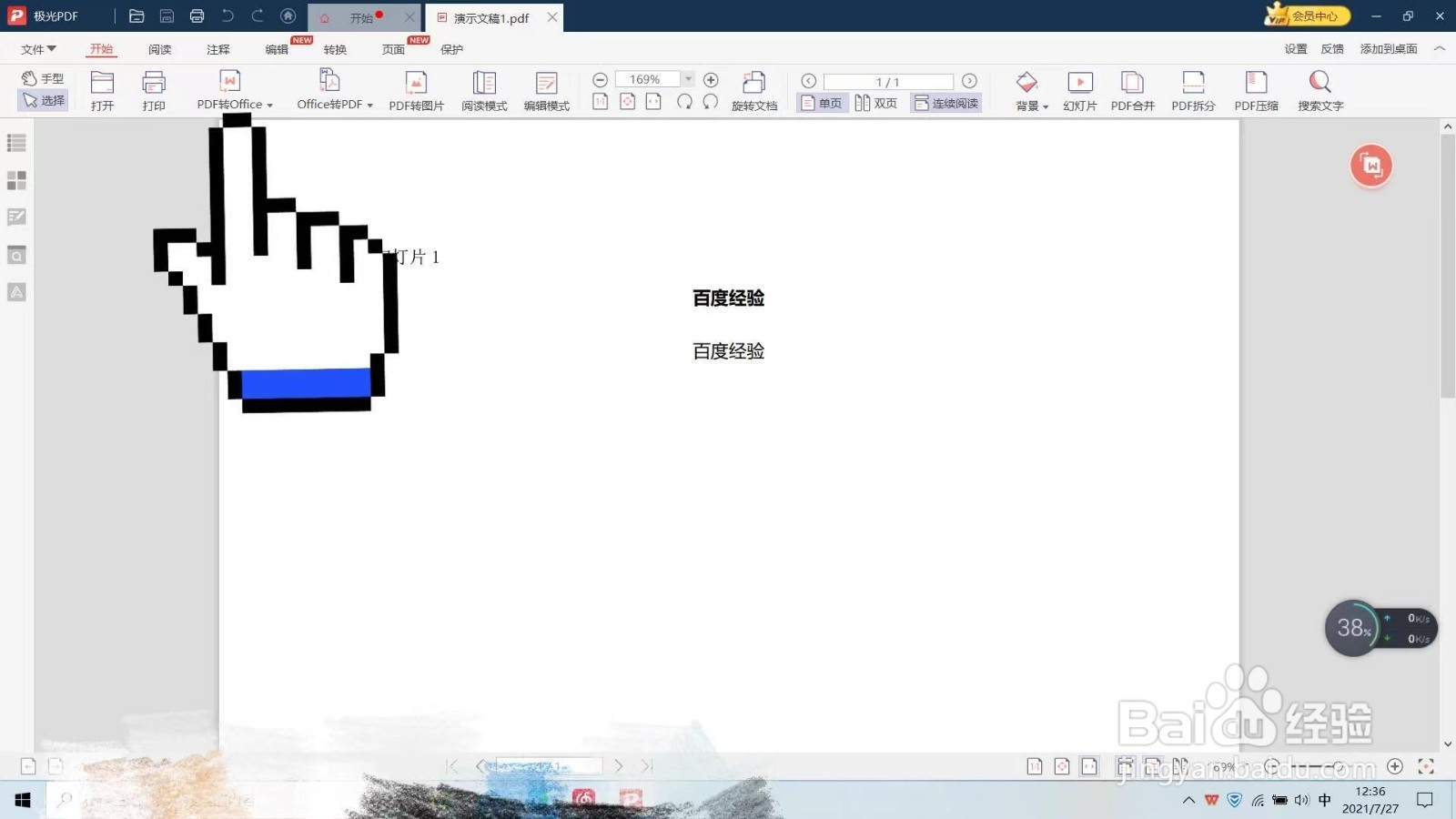Go to previous page arrow in ribbon
This screenshot has width=1456, height=819.
808,81
